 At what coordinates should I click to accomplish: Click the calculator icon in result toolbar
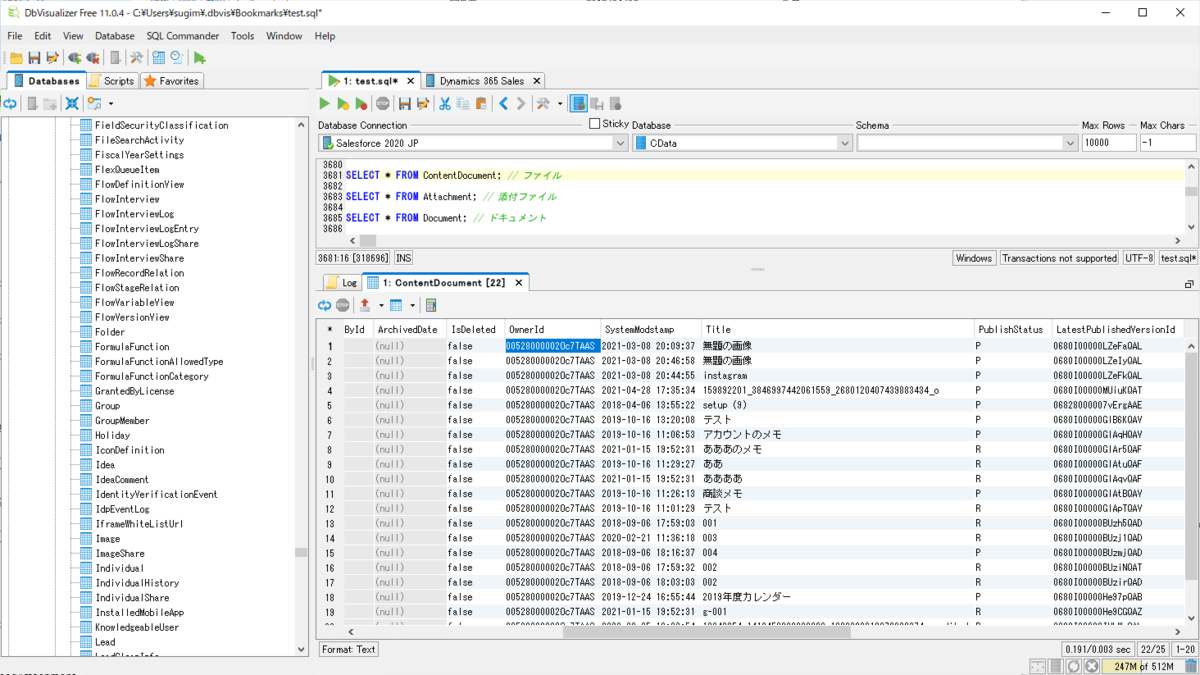pos(431,305)
